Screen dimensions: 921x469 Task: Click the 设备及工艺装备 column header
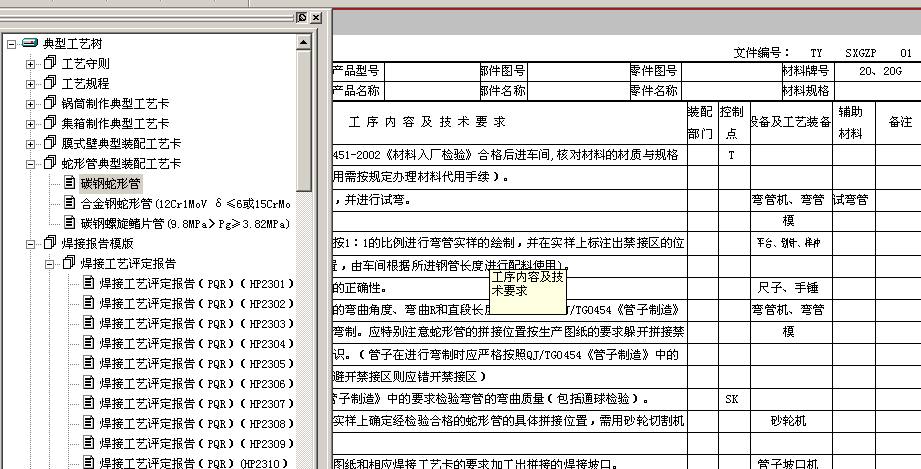[x=791, y=122]
